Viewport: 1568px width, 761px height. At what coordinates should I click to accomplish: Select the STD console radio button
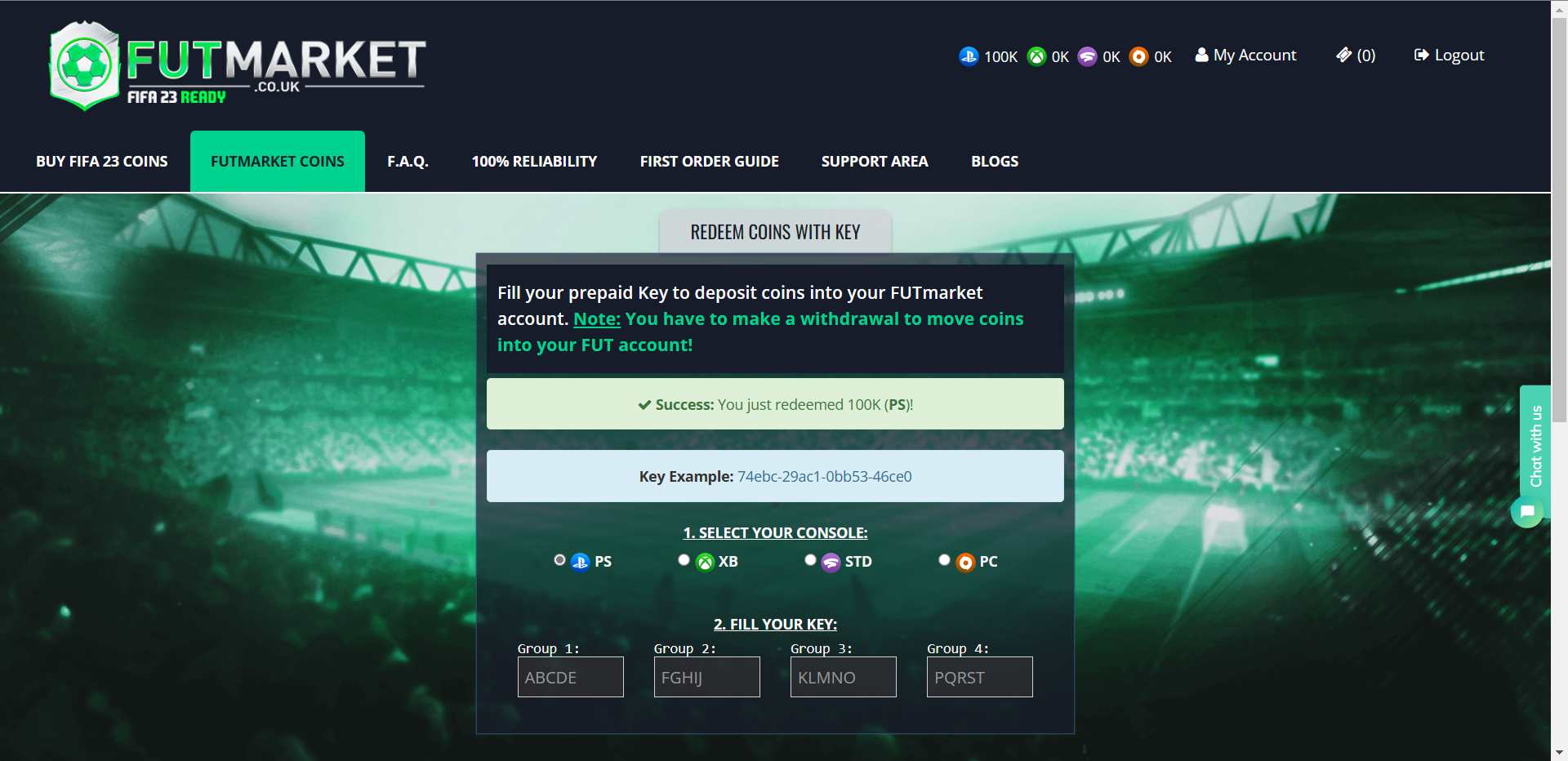(x=810, y=560)
